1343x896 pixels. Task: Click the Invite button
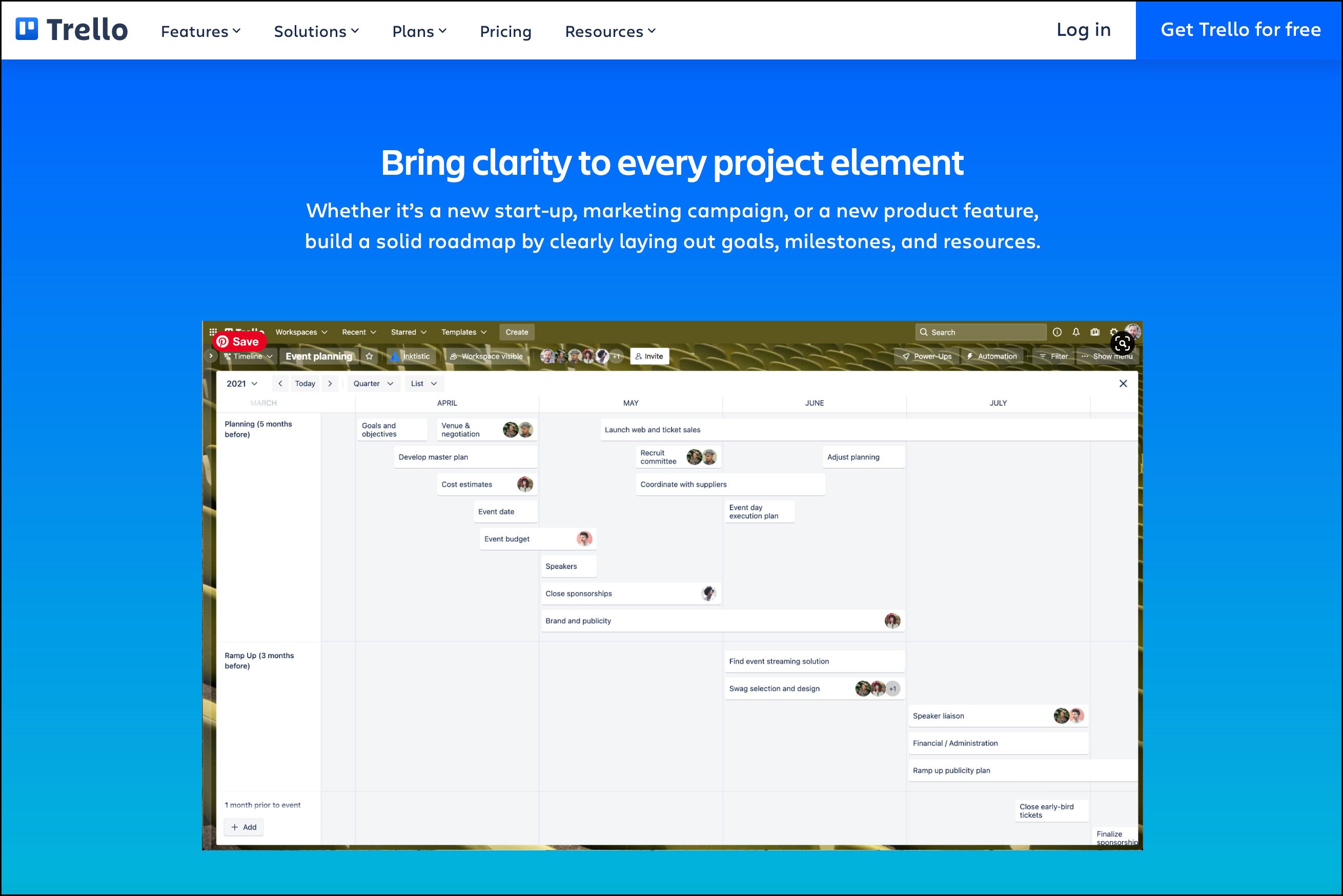tap(649, 356)
